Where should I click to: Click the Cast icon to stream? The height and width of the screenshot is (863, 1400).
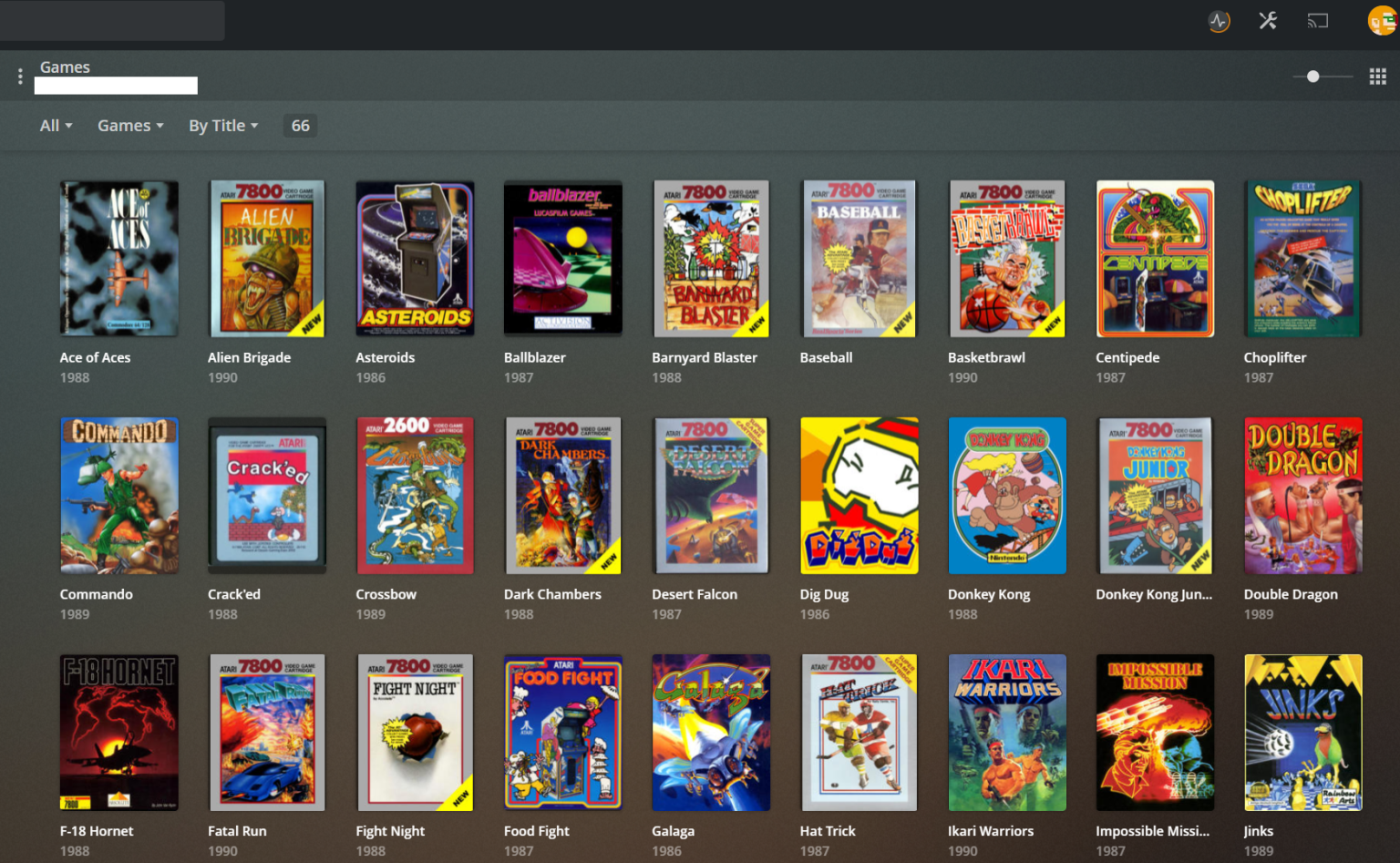pyautogui.click(x=1316, y=20)
